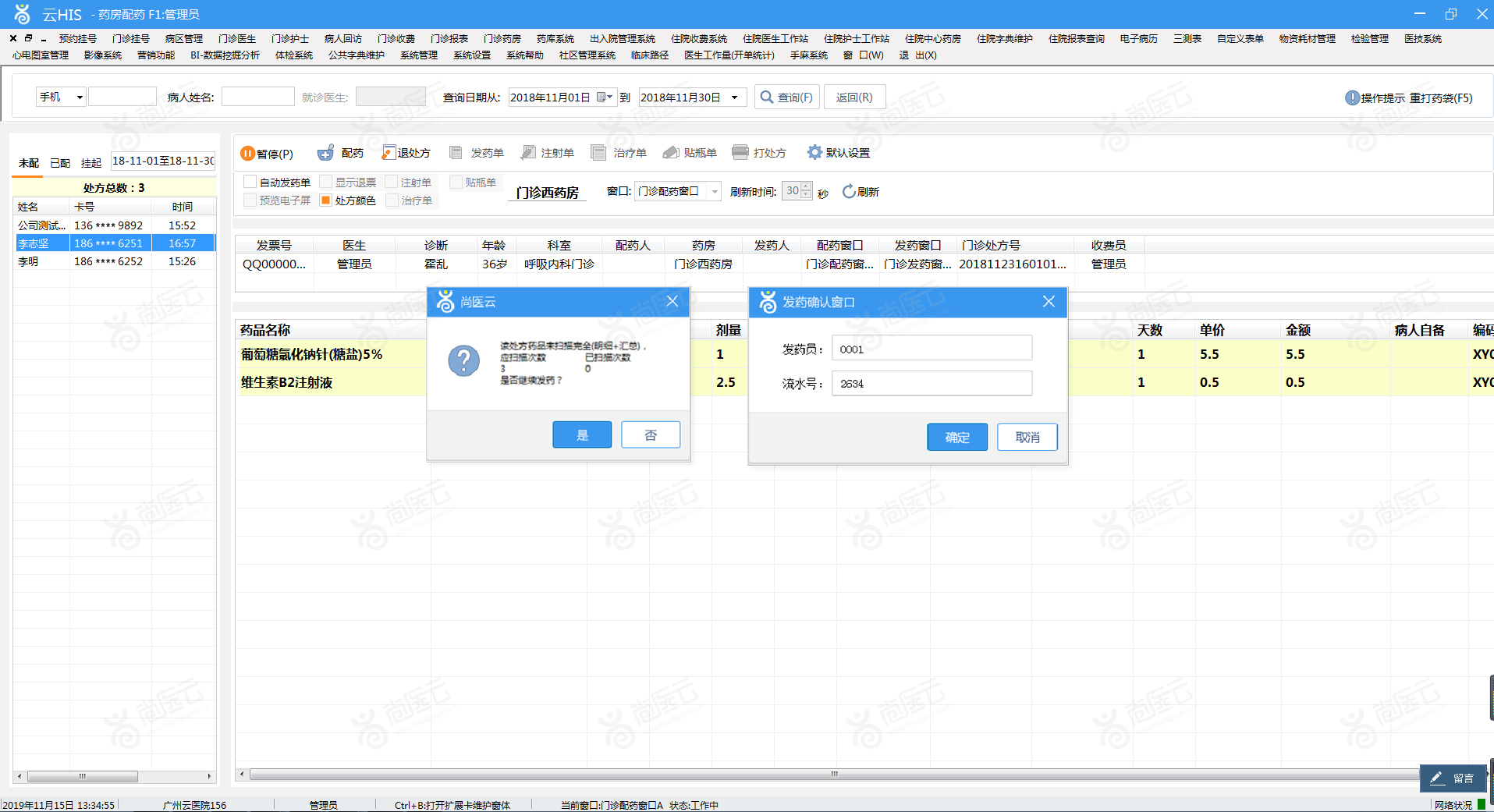Image resolution: width=1494 pixels, height=812 pixels.
Task: Toggle the 预览电子屏 checkbox
Action: 250,200
